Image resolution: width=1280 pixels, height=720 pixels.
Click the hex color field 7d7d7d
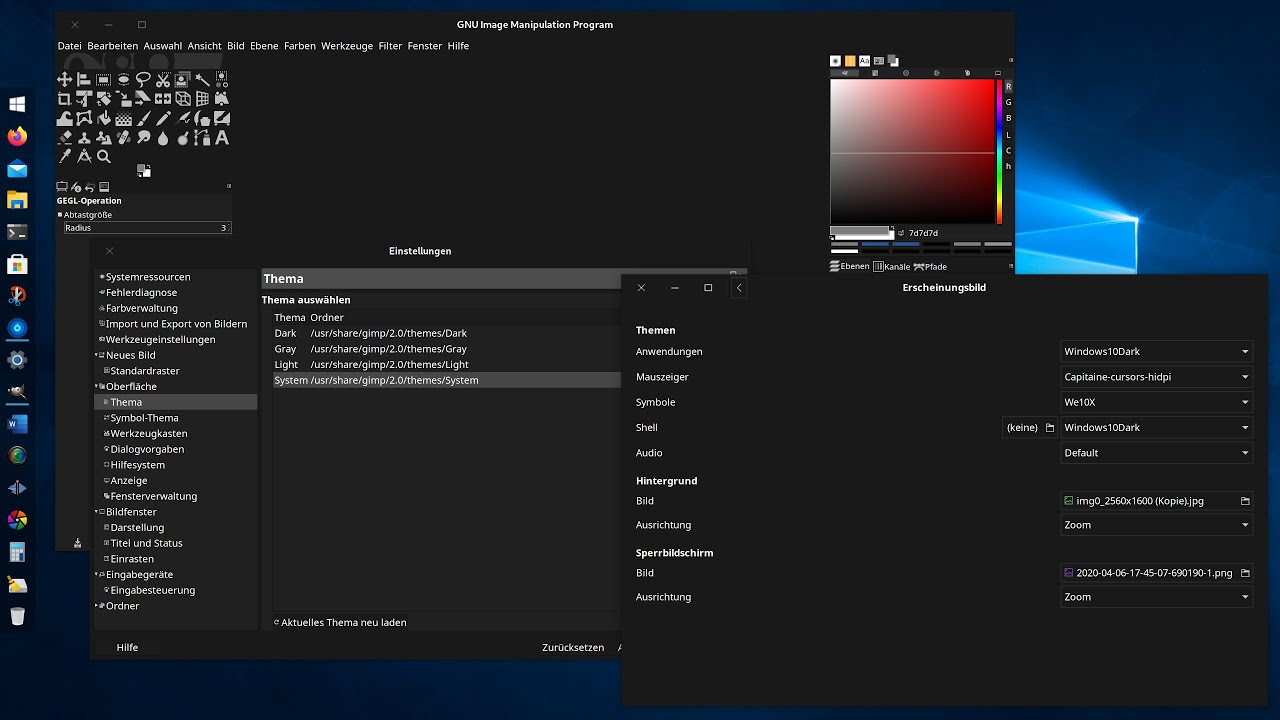coord(922,233)
